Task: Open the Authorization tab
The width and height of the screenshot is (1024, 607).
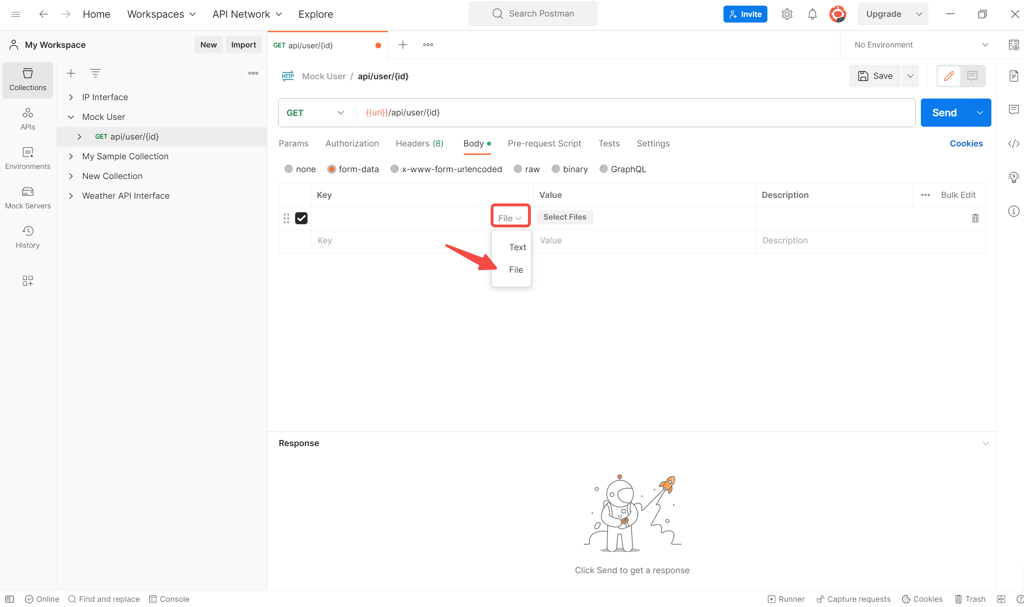Action: click(x=352, y=143)
